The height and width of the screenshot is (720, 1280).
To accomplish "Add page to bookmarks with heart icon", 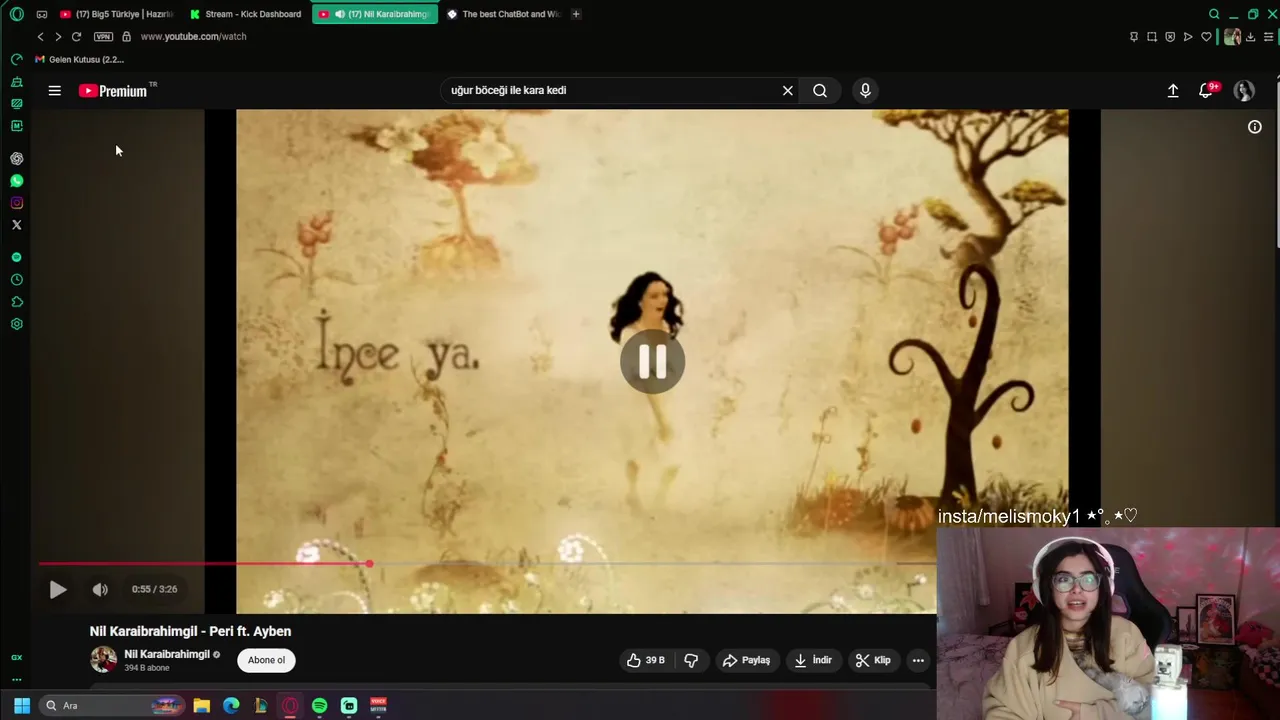I will pos(1207,37).
